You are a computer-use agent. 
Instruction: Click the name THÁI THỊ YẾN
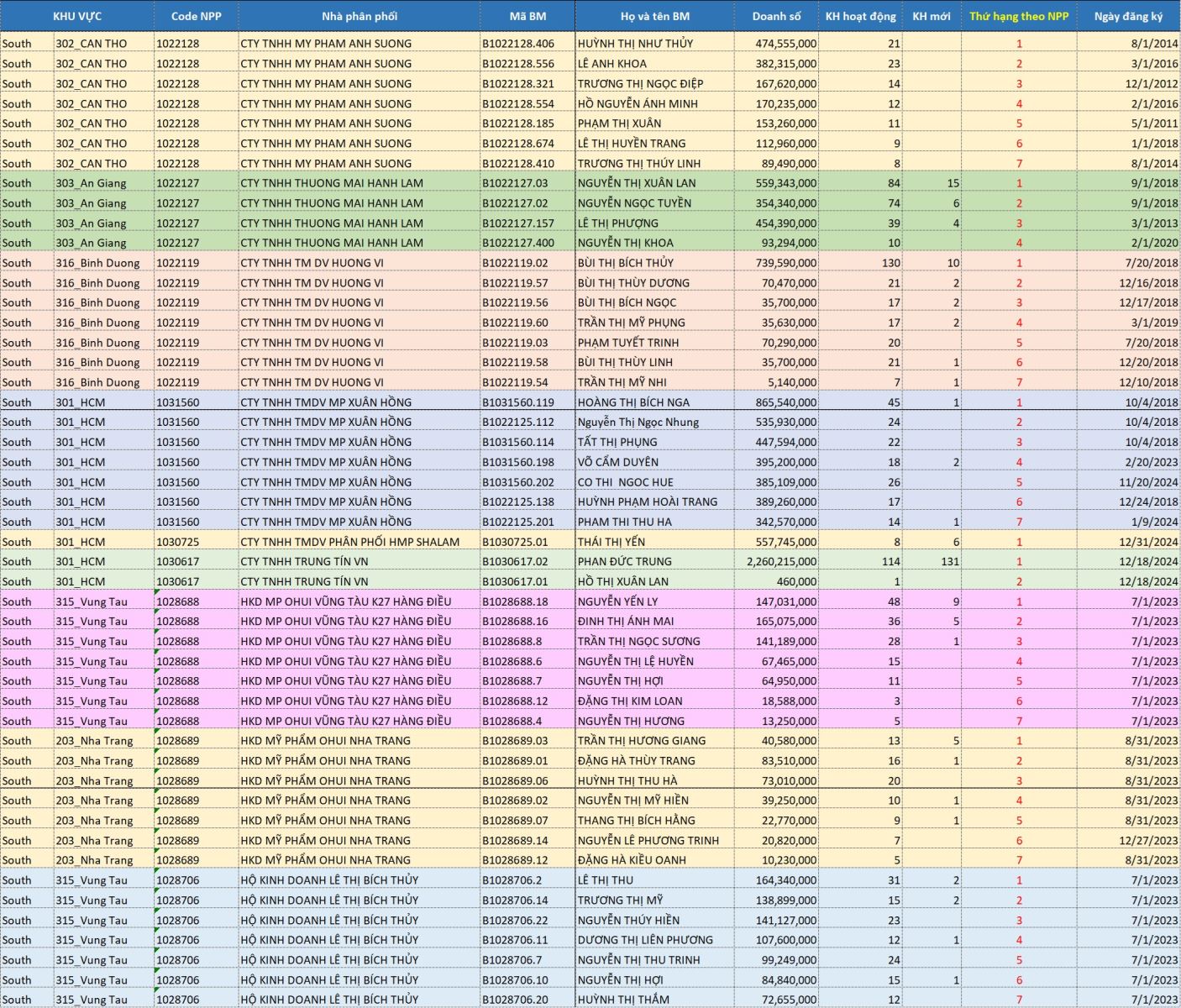coord(611,542)
